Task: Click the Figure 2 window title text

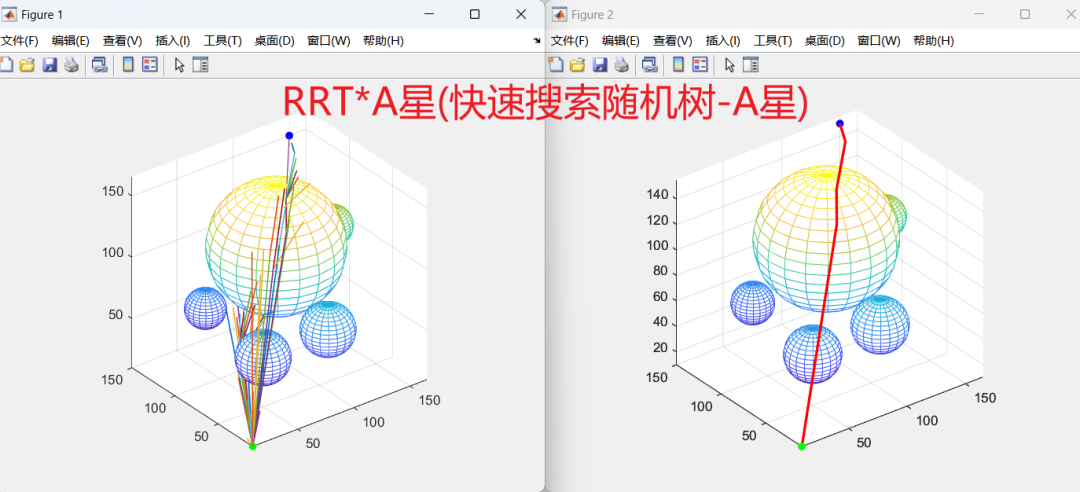Action: pyautogui.click(x=592, y=14)
